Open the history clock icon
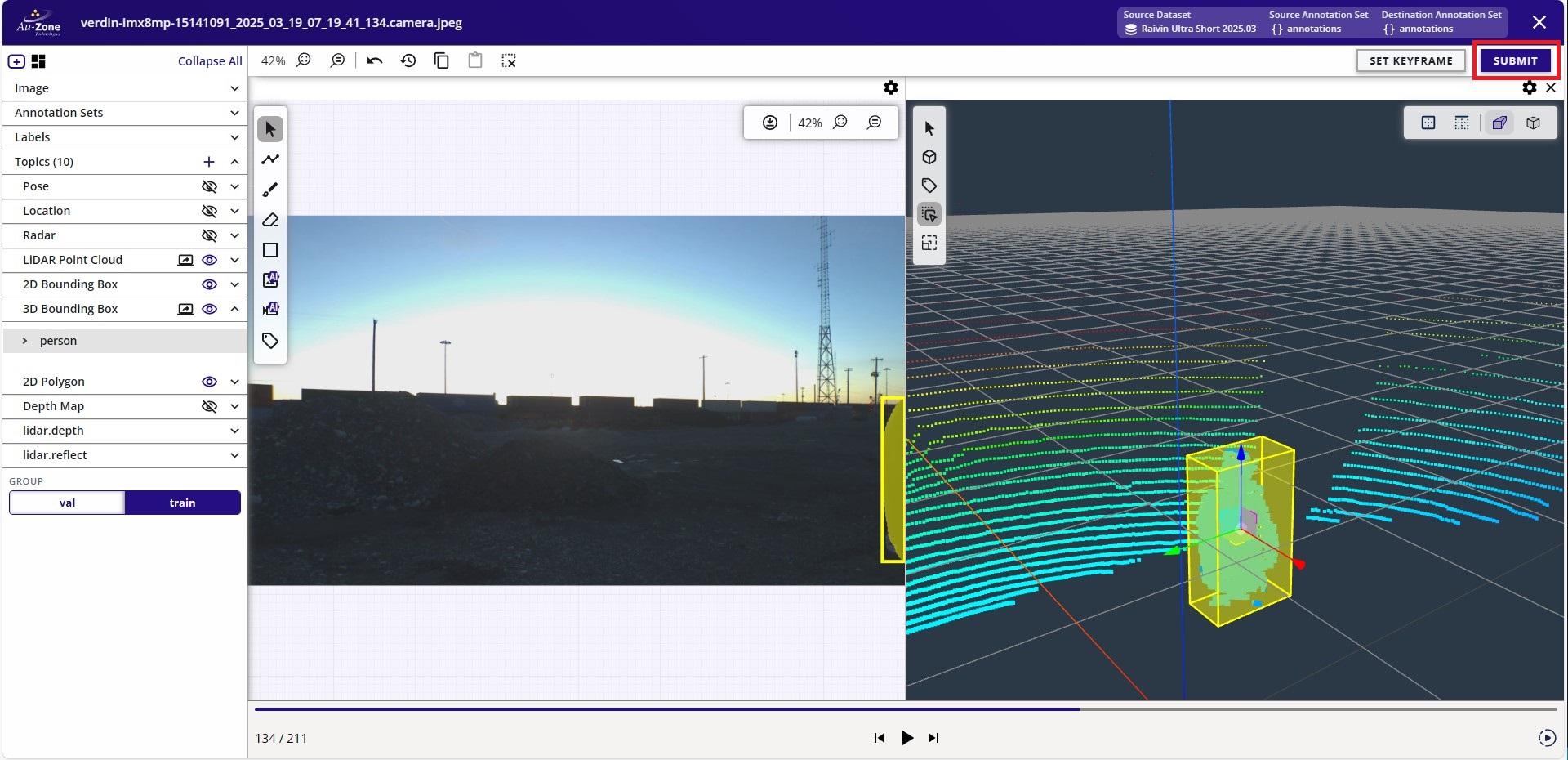 (x=408, y=60)
